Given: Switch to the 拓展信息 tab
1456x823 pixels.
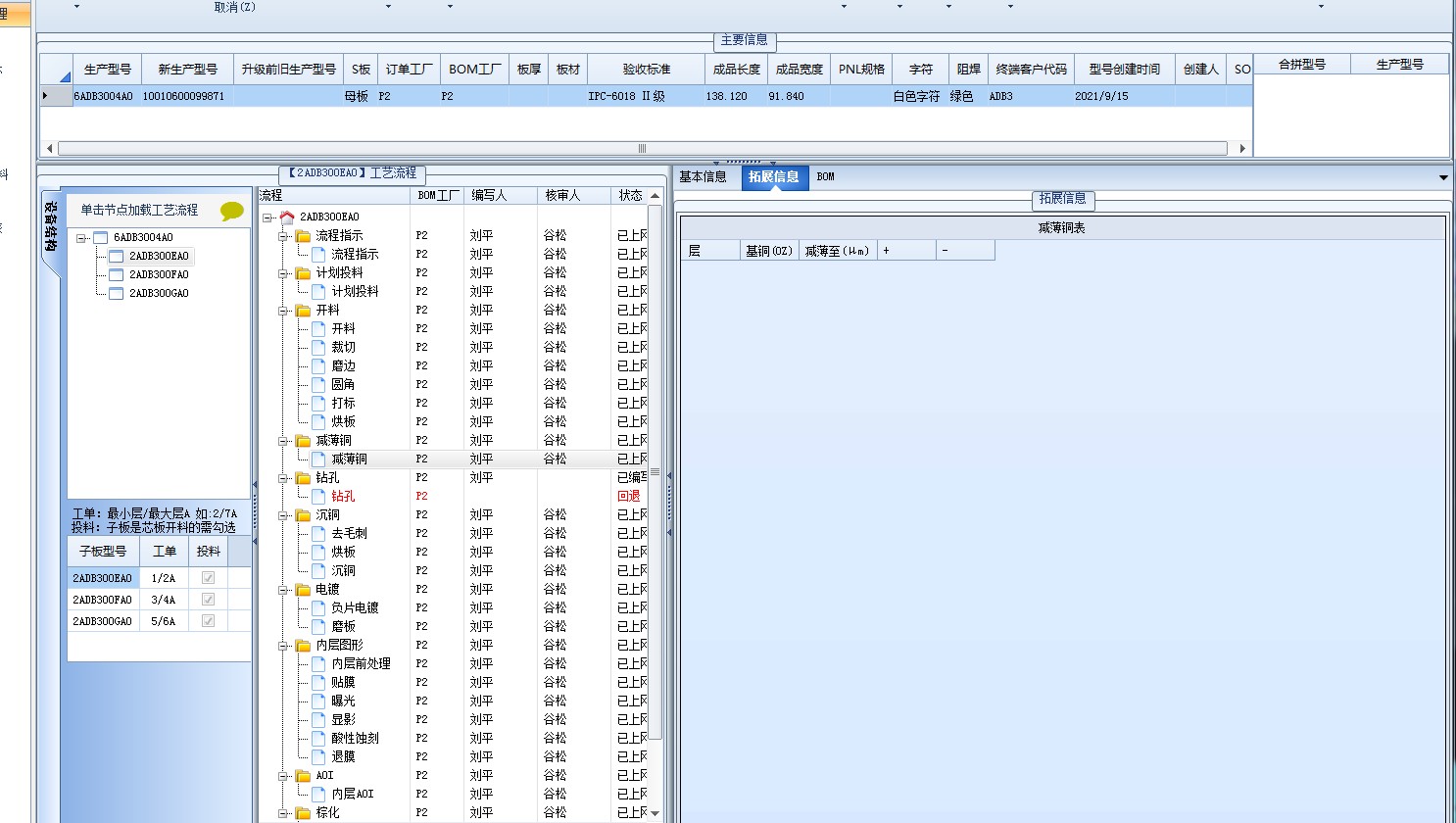Looking at the screenshot, I should click(774, 177).
